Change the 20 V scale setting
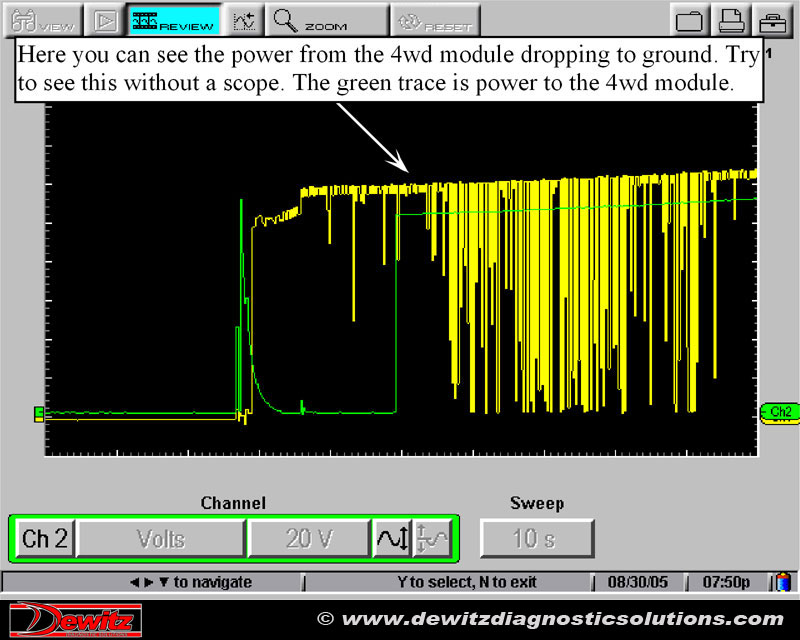The image size is (800, 640). click(x=308, y=539)
